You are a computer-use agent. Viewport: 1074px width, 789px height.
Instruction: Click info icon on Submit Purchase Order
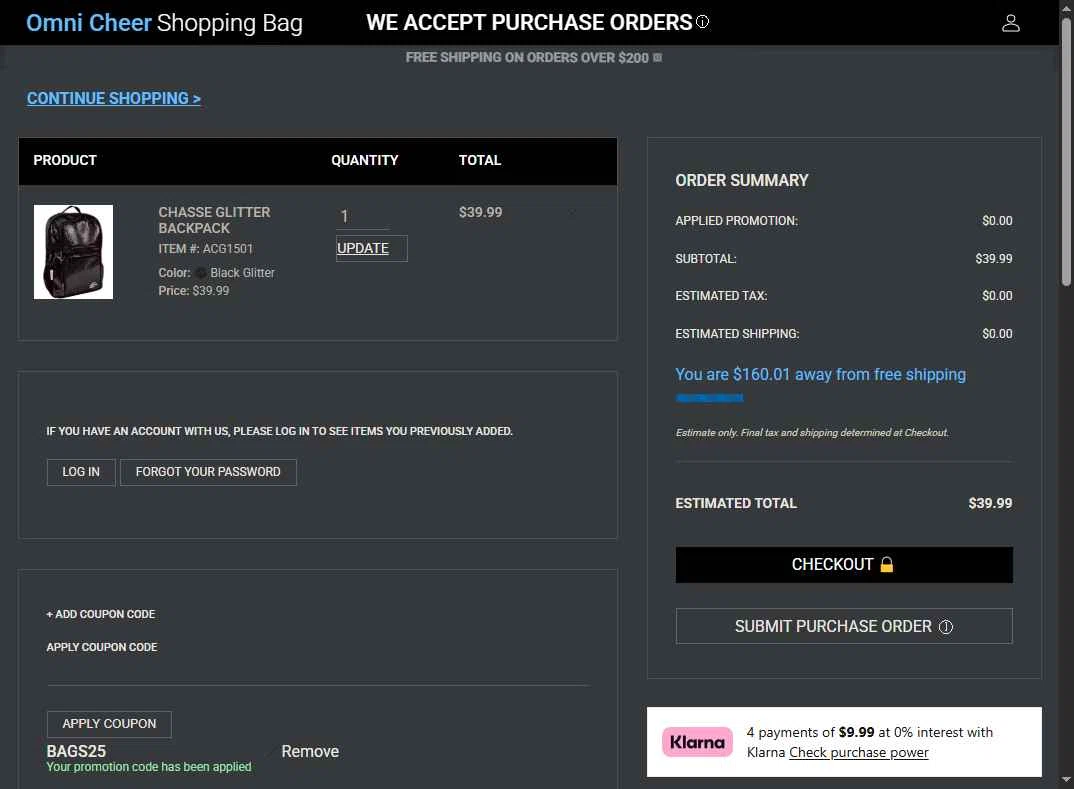[x=946, y=627]
